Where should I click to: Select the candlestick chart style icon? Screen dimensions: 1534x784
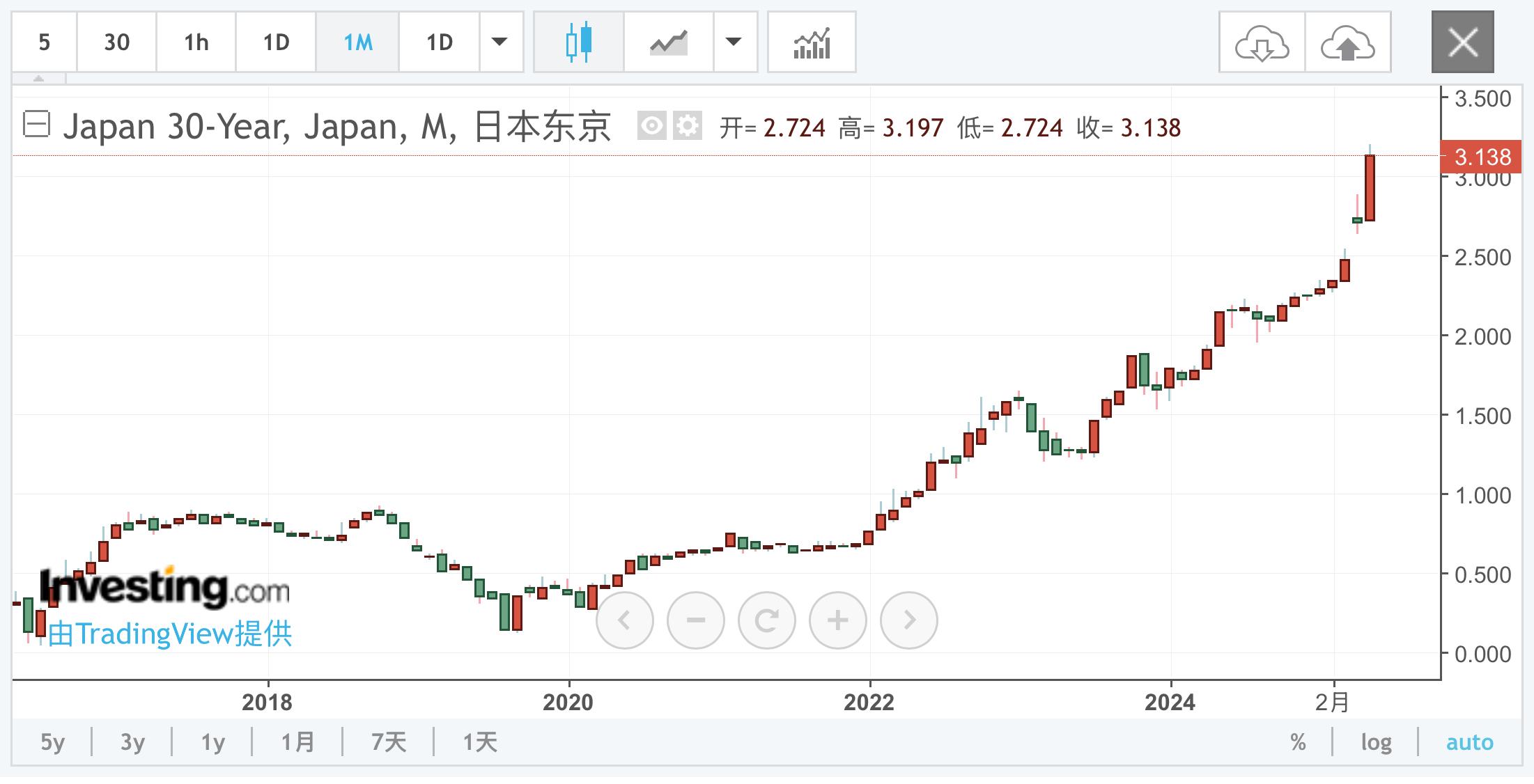pos(578,42)
